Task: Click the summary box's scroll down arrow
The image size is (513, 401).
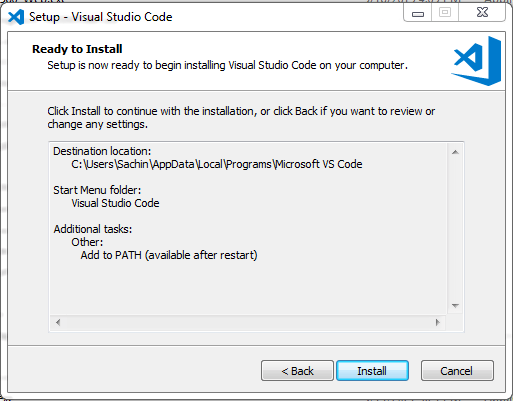Action: [x=455, y=306]
